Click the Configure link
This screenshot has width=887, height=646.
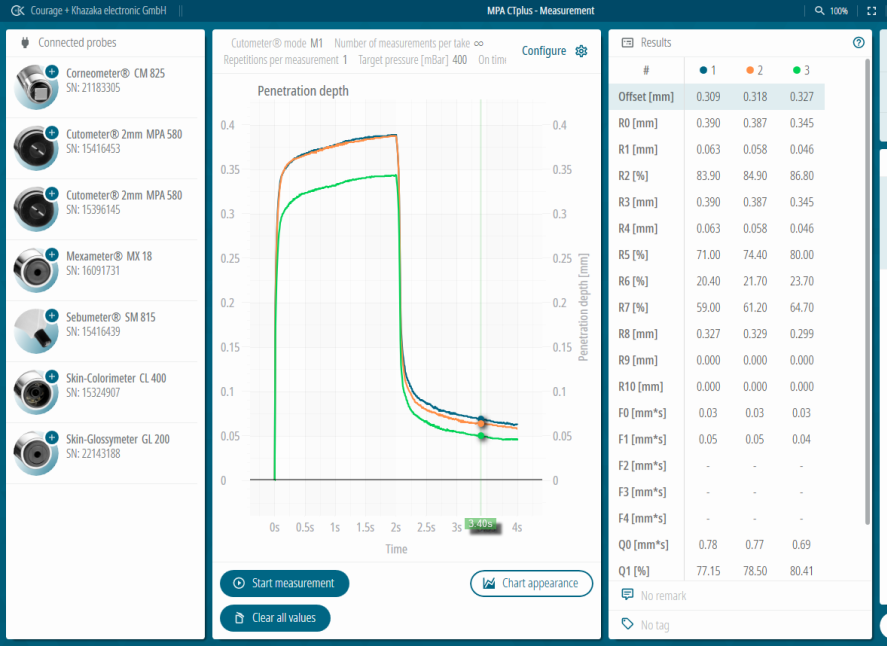tap(544, 51)
